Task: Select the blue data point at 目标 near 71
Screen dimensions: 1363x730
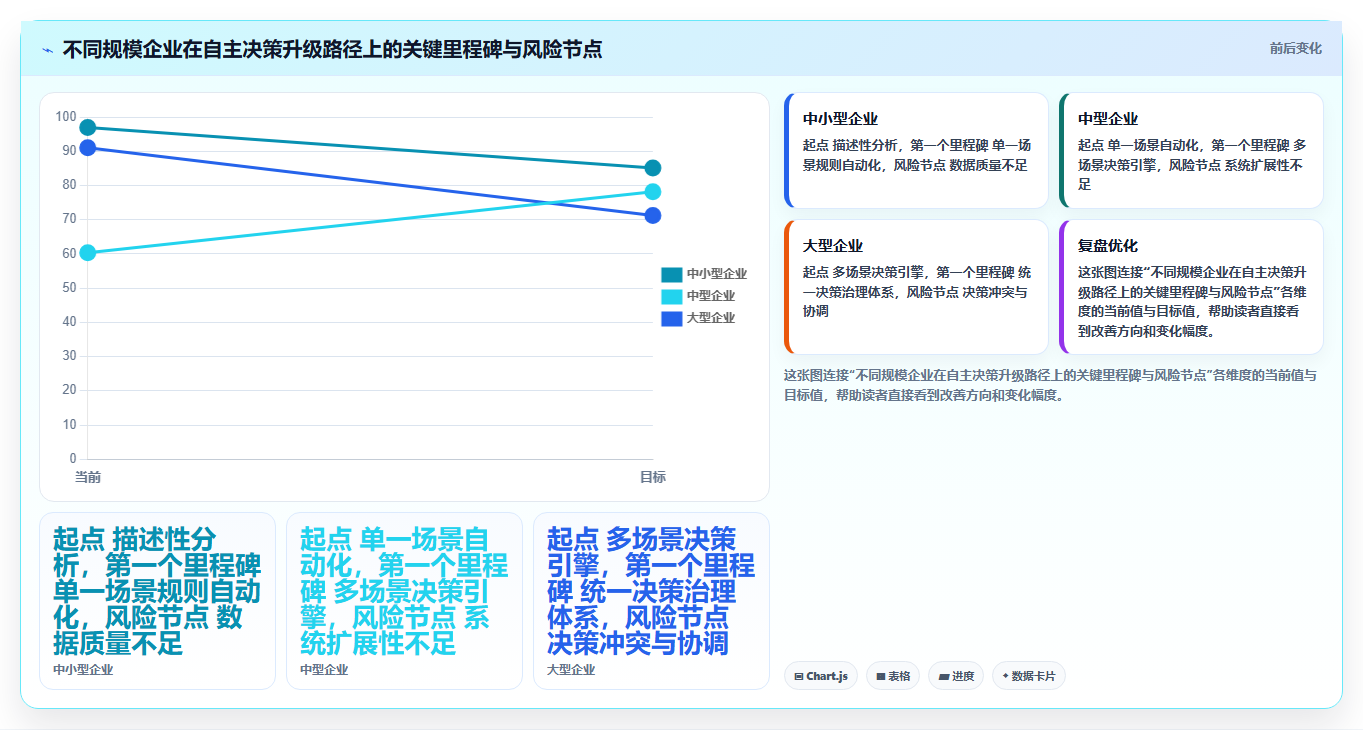Action: tap(653, 216)
